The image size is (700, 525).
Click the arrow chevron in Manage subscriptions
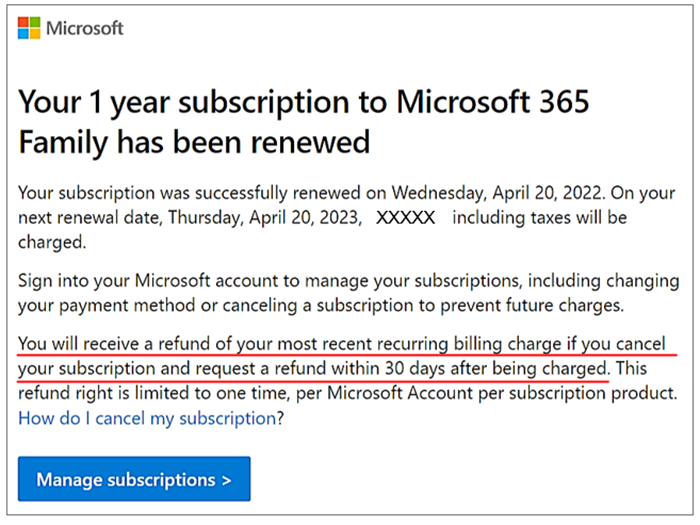pyautogui.click(x=227, y=480)
